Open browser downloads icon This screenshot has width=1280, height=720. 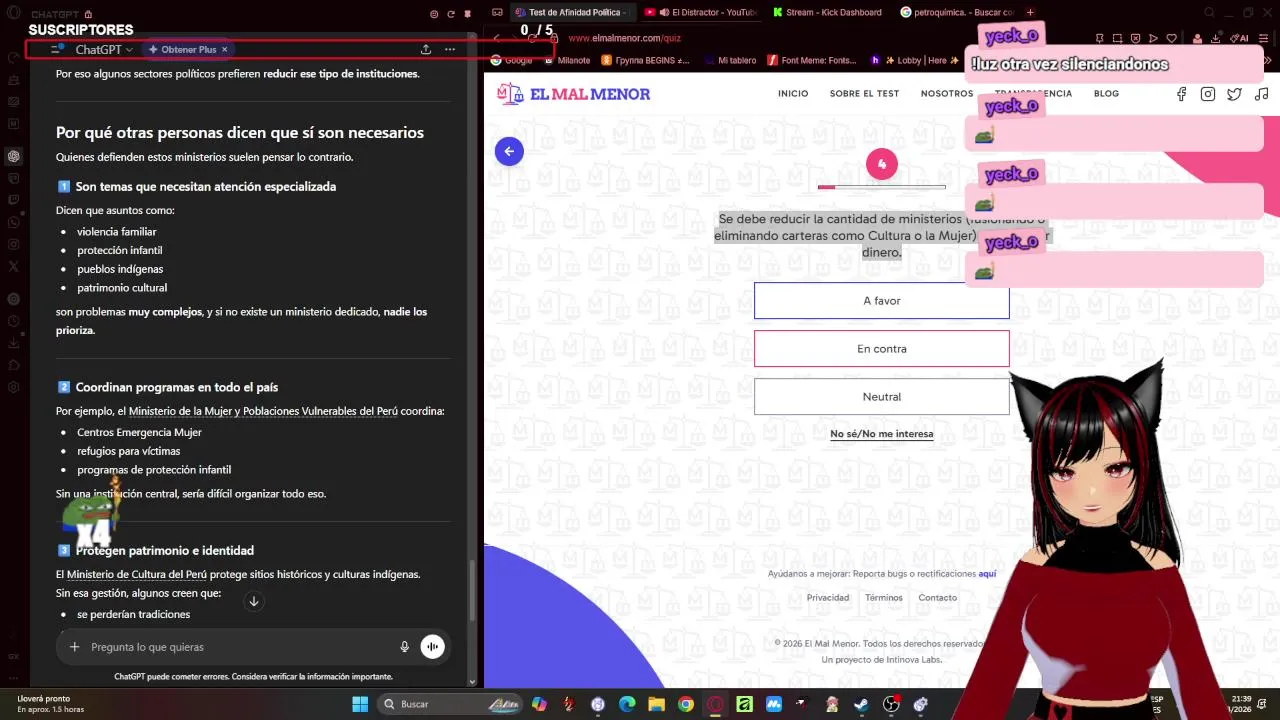click(x=1215, y=38)
